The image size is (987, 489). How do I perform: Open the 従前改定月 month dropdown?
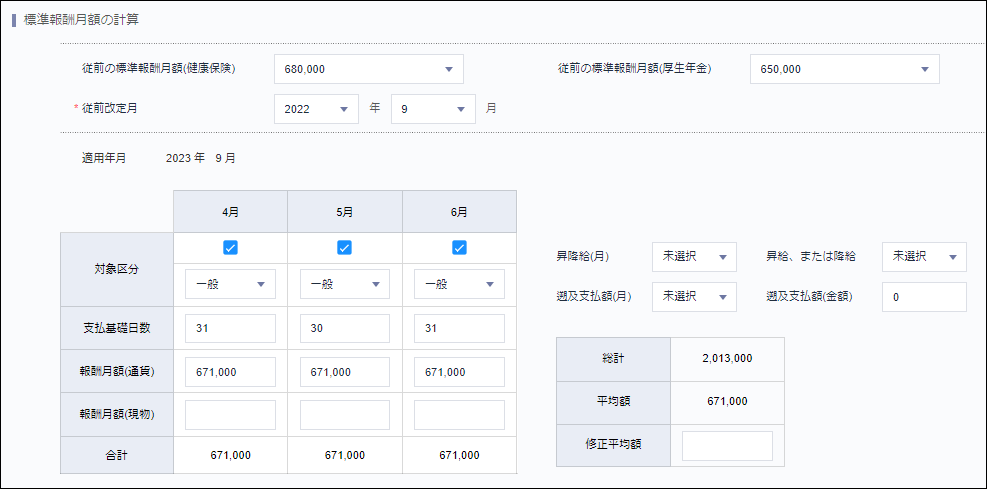coord(432,109)
